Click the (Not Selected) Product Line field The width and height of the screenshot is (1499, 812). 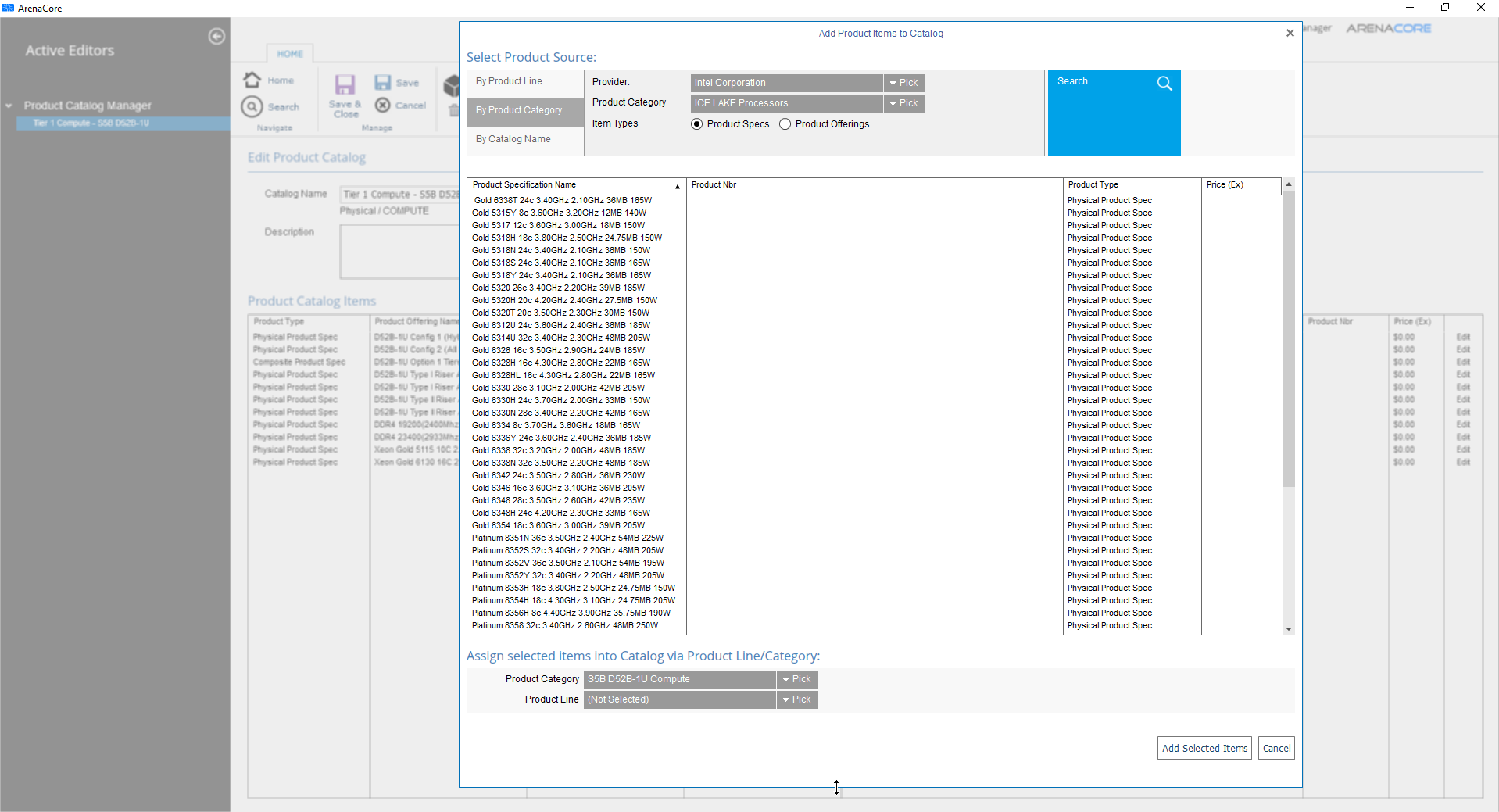click(680, 699)
